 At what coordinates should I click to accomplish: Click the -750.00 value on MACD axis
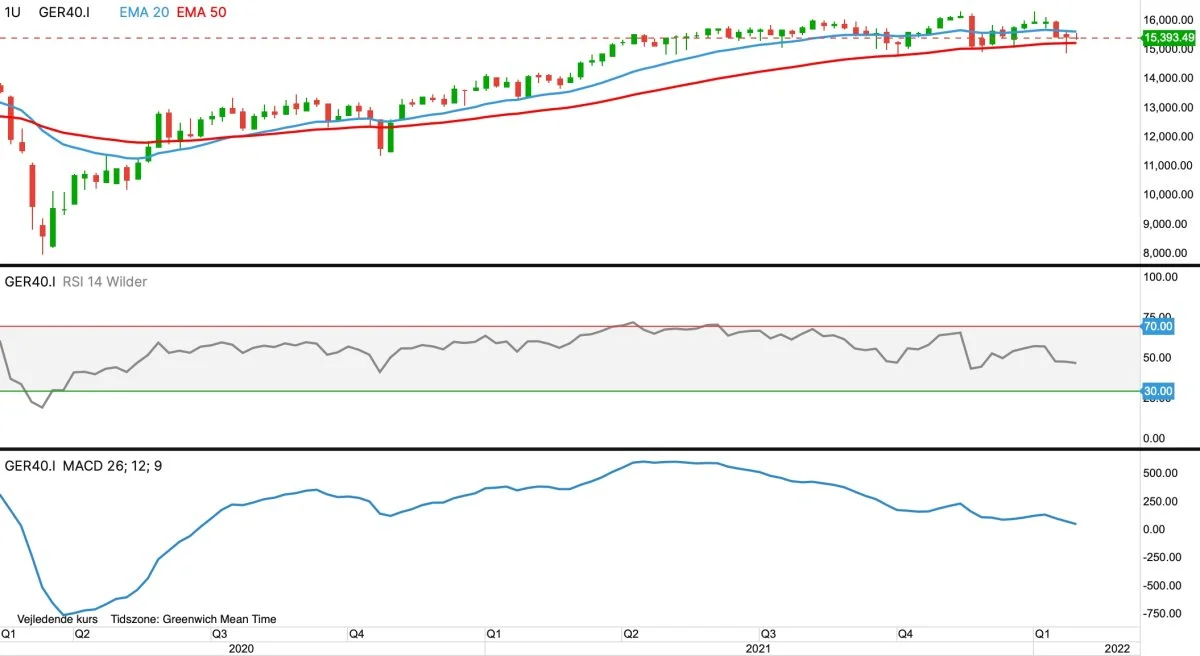(x=1164, y=614)
